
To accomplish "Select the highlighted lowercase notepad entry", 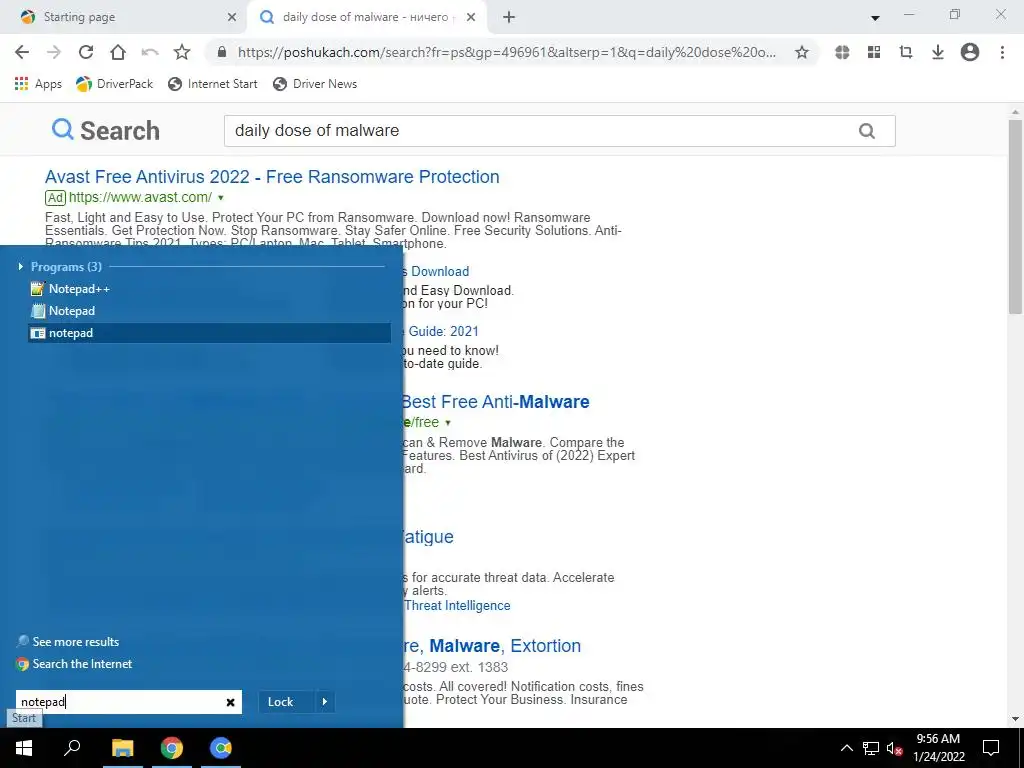I will pyautogui.click(x=210, y=333).
